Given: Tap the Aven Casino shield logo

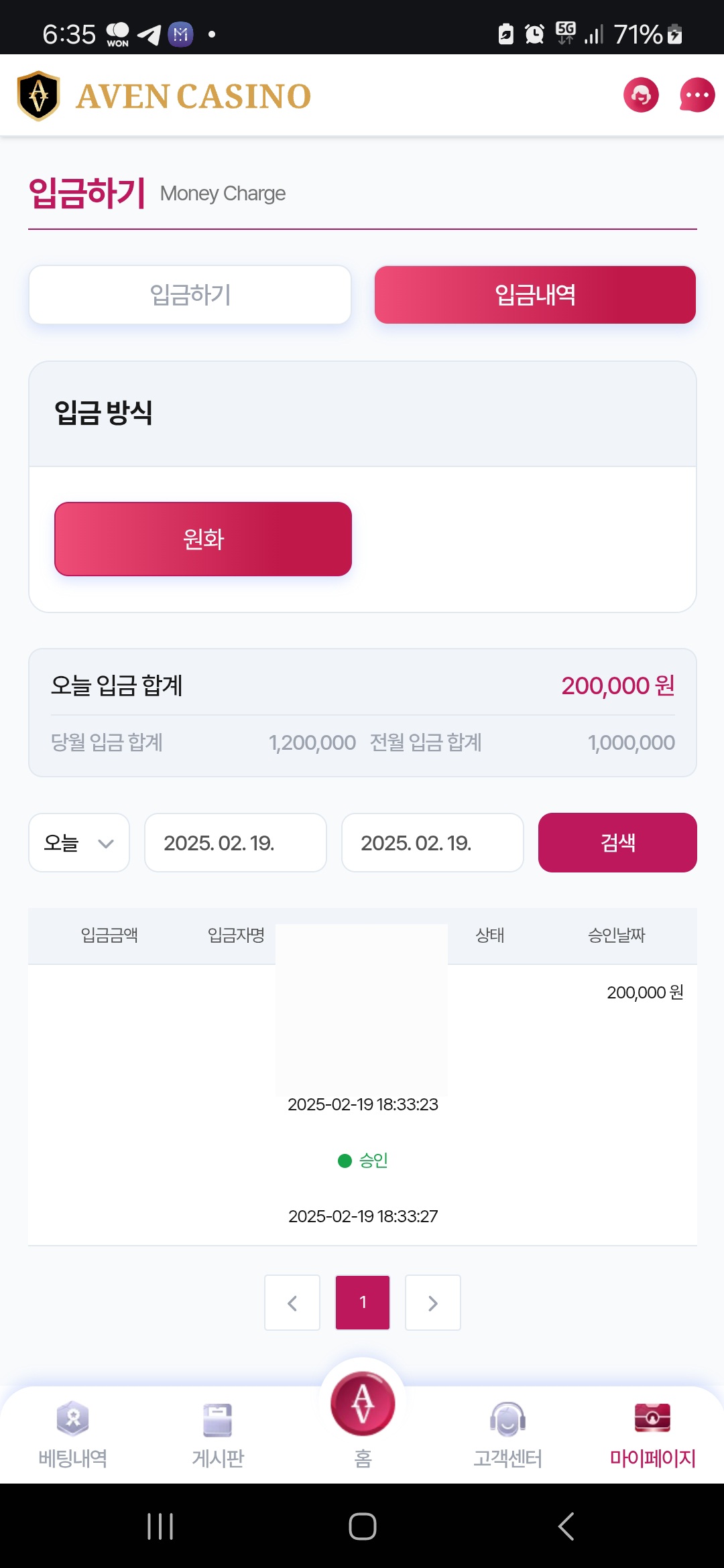Looking at the screenshot, I should (39, 96).
